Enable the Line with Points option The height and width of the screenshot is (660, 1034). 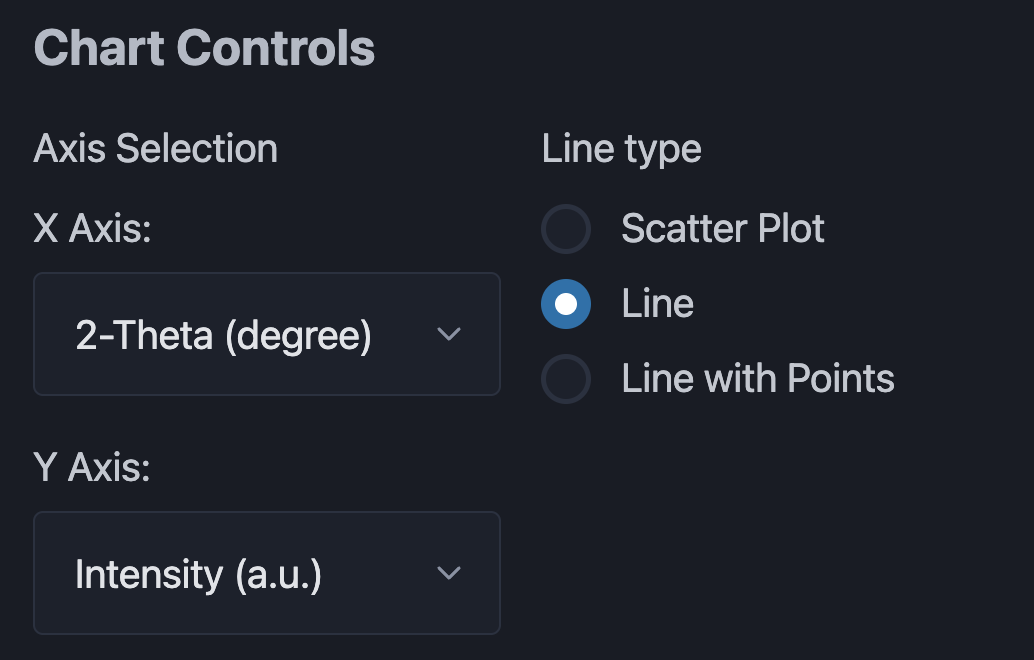(566, 379)
